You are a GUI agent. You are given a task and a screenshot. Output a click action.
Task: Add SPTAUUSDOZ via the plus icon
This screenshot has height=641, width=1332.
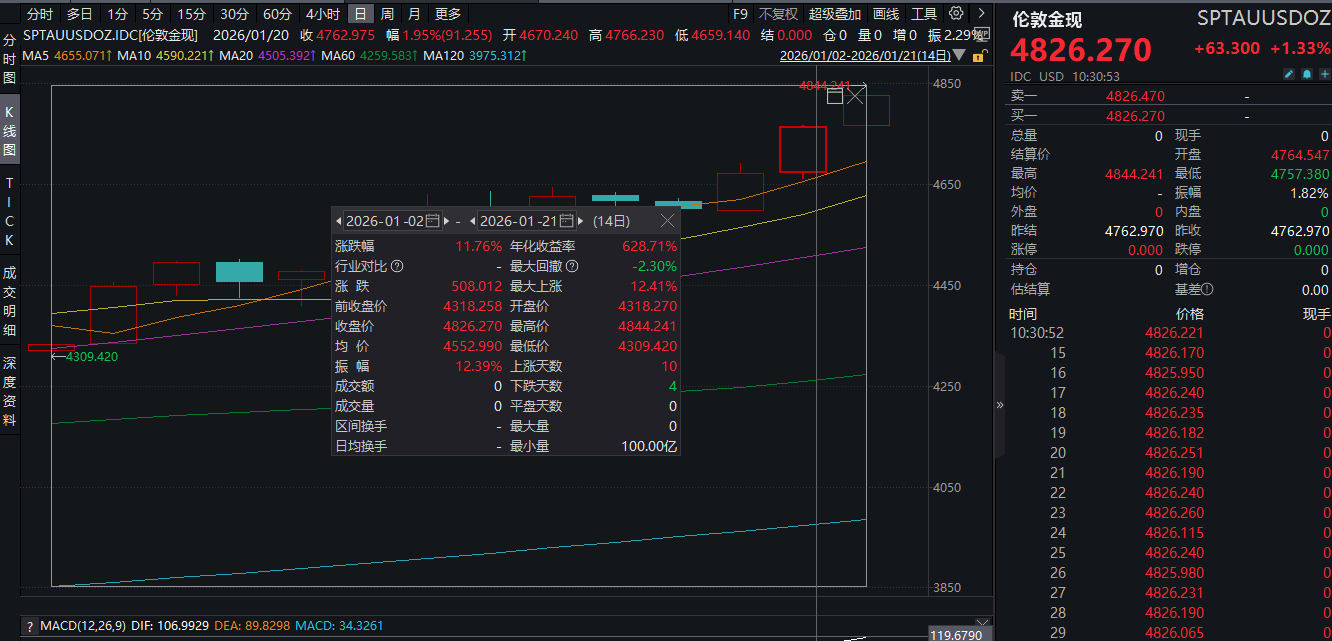[1327, 73]
